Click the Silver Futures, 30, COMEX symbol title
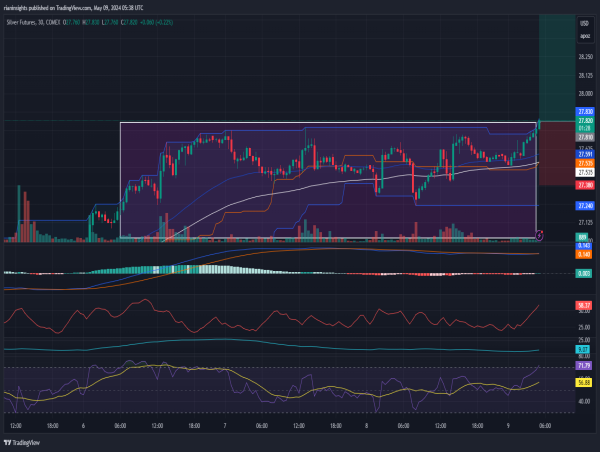 tap(33, 23)
